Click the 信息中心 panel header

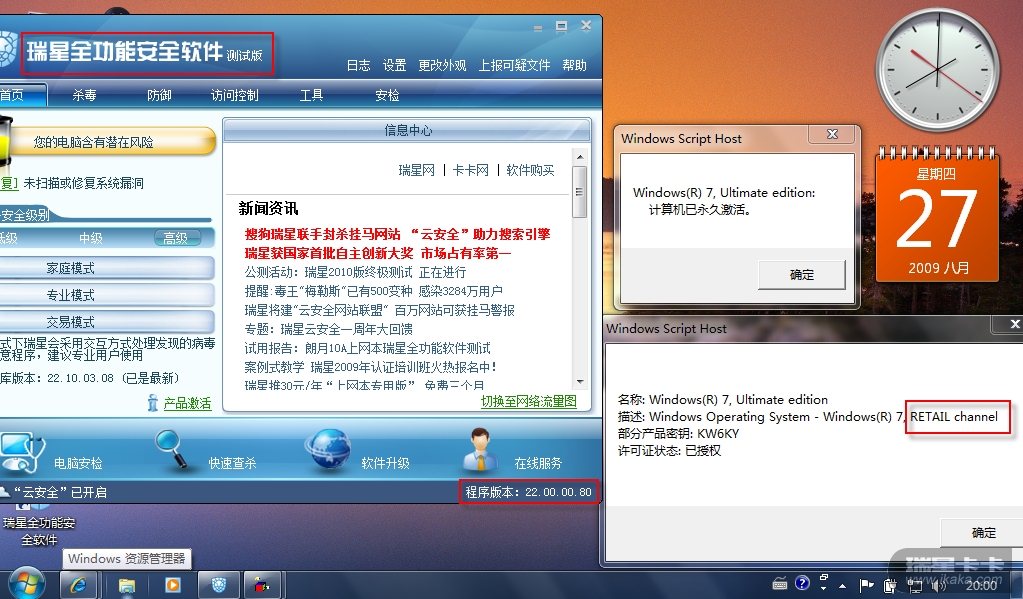pyautogui.click(x=407, y=131)
